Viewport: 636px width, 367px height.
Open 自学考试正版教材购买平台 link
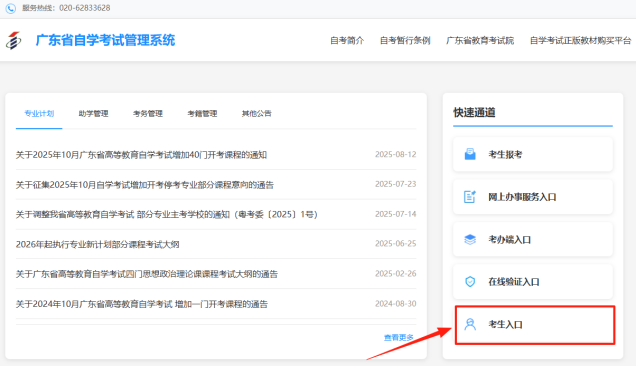580,41
